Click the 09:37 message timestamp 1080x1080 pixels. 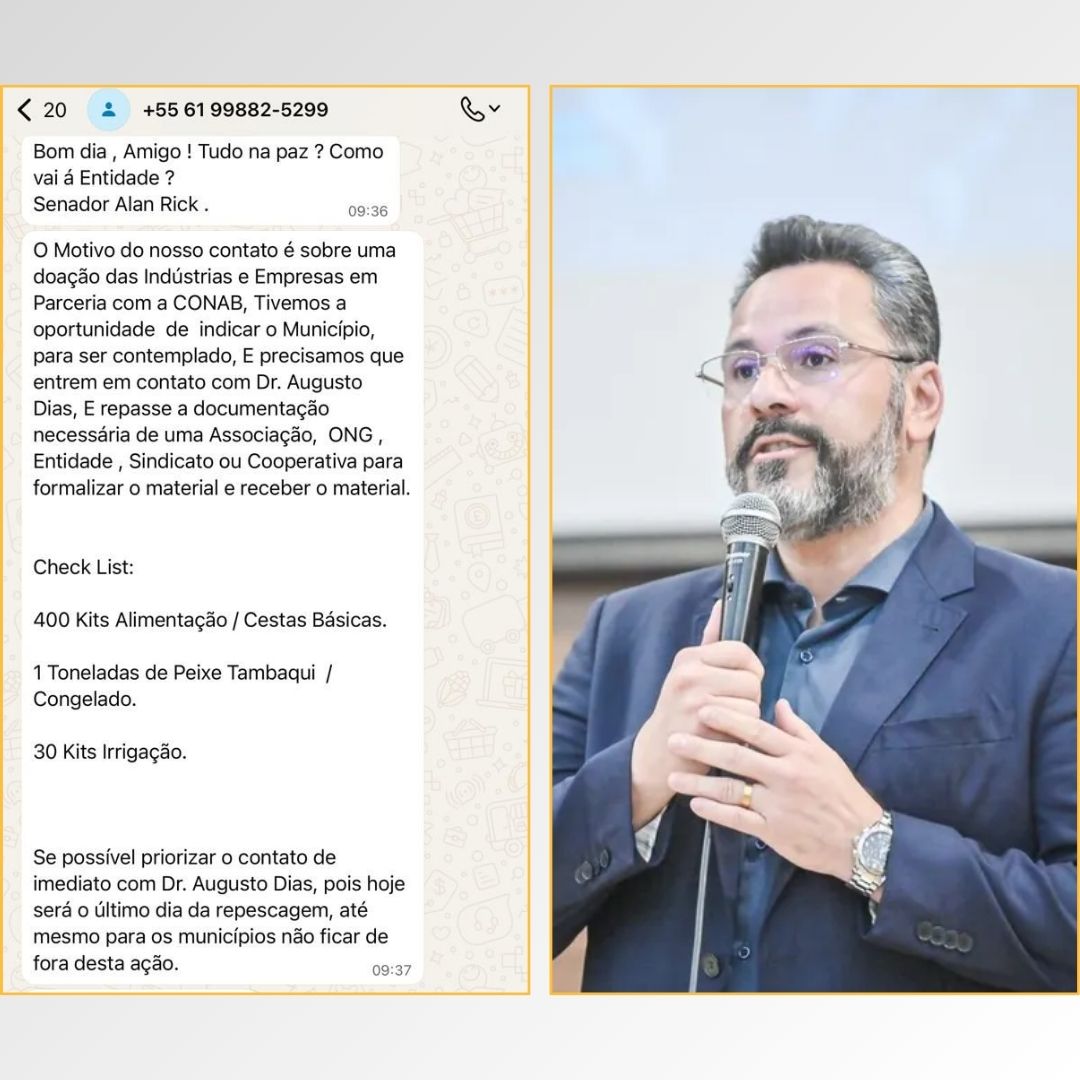click(391, 970)
